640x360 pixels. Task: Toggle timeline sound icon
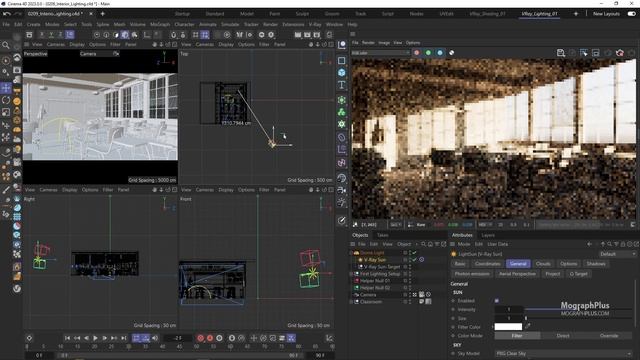[155, 338]
